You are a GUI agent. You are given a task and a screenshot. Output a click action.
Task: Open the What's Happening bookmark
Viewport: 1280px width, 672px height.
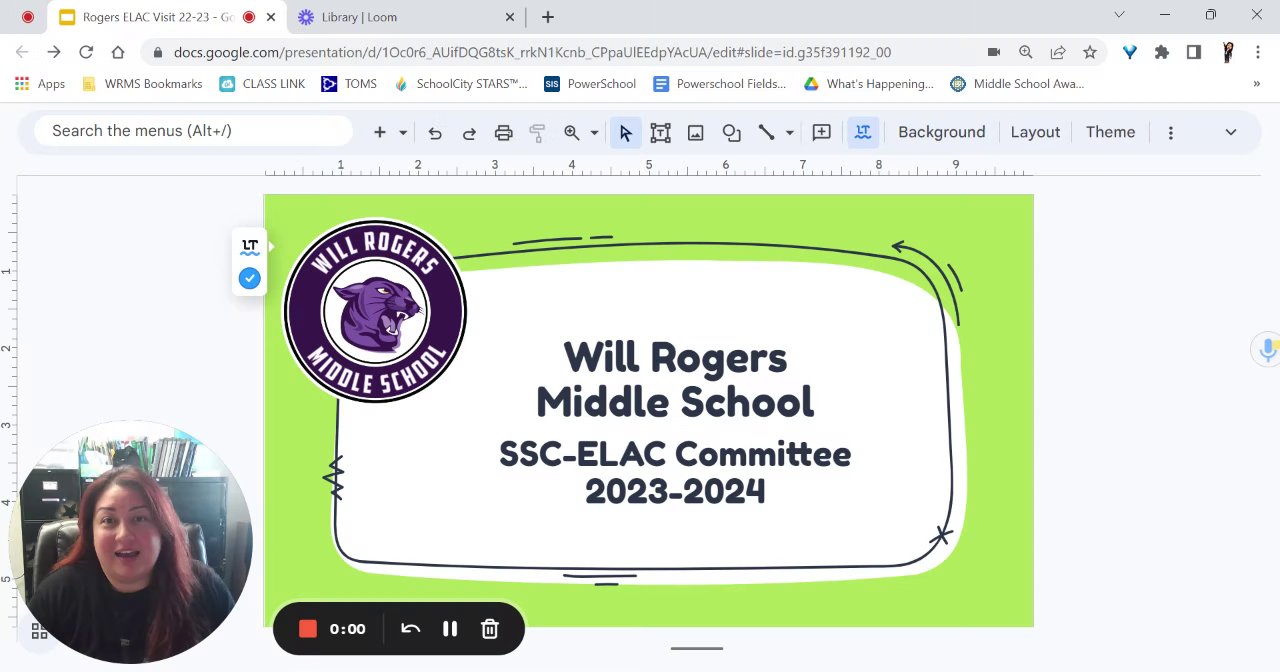click(x=868, y=84)
